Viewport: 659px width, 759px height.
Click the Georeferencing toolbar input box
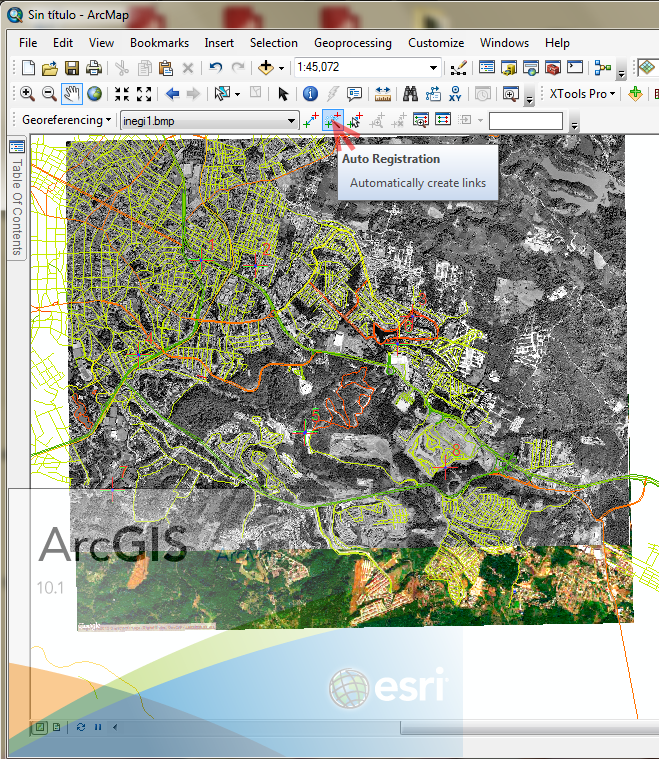pyautogui.click(x=526, y=121)
